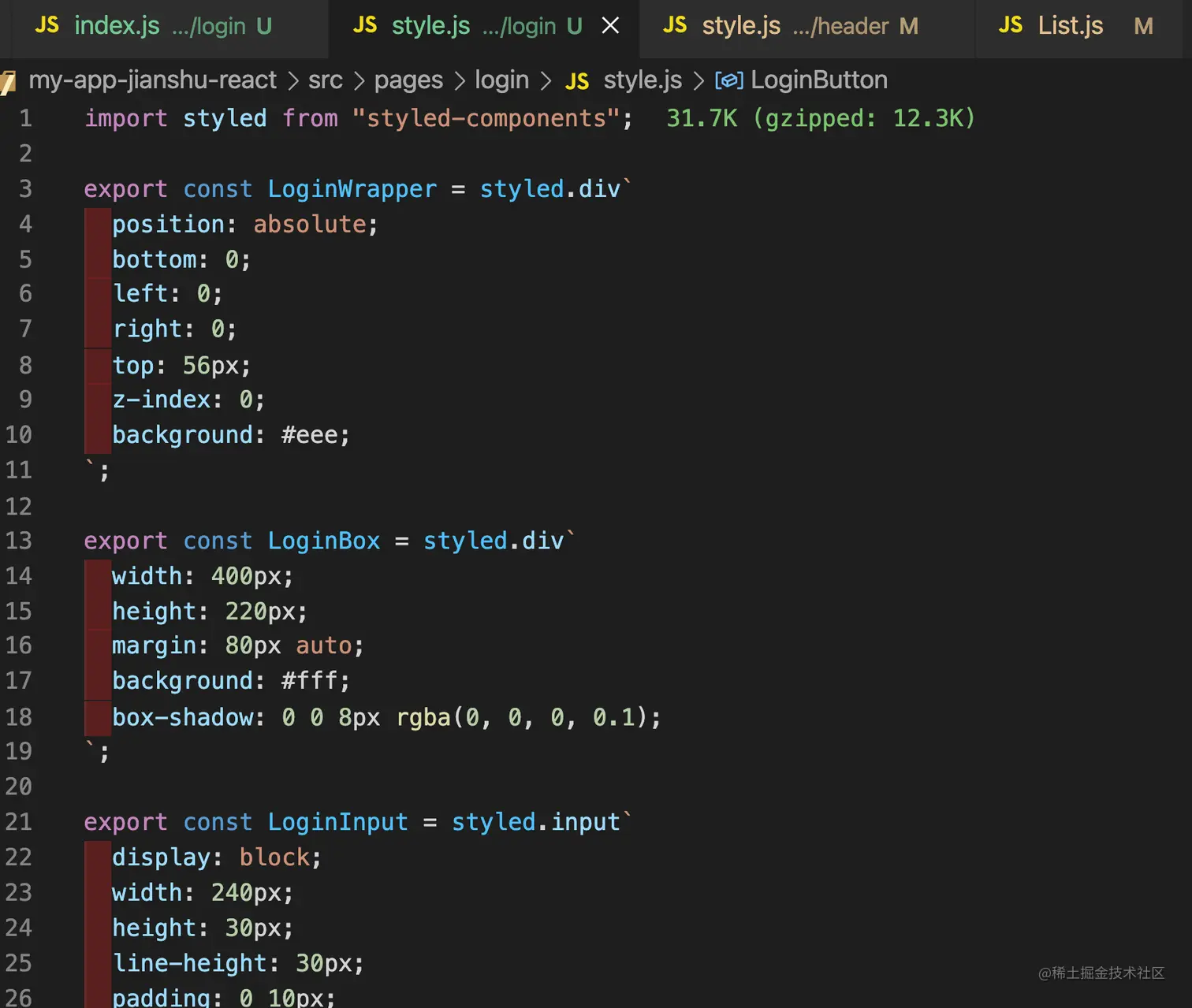This screenshot has height=1008, width=1192.
Task: Click line number 12 in the gutter
Action: [19, 506]
